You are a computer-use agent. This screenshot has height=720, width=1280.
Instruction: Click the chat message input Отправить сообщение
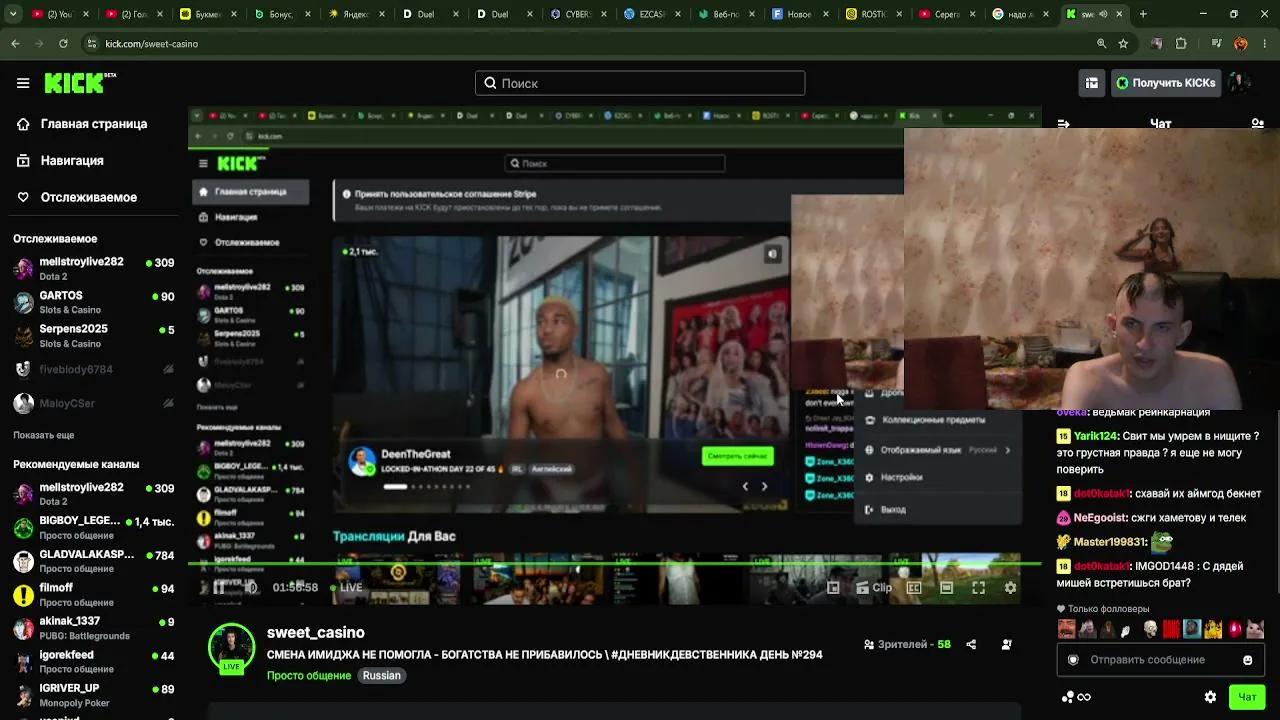(x=1160, y=660)
